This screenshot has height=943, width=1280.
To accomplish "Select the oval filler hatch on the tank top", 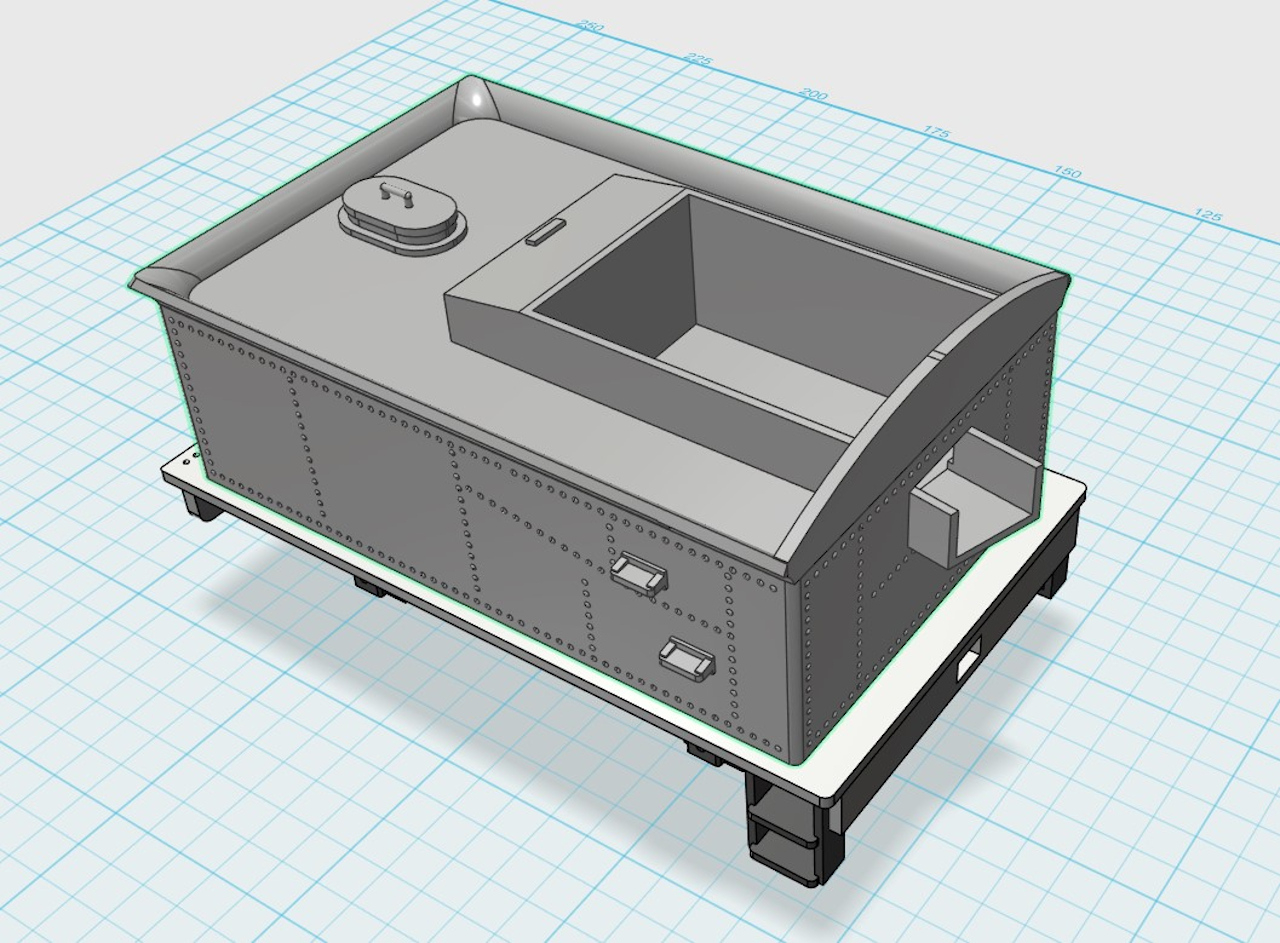I will click(x=403, y=215).
